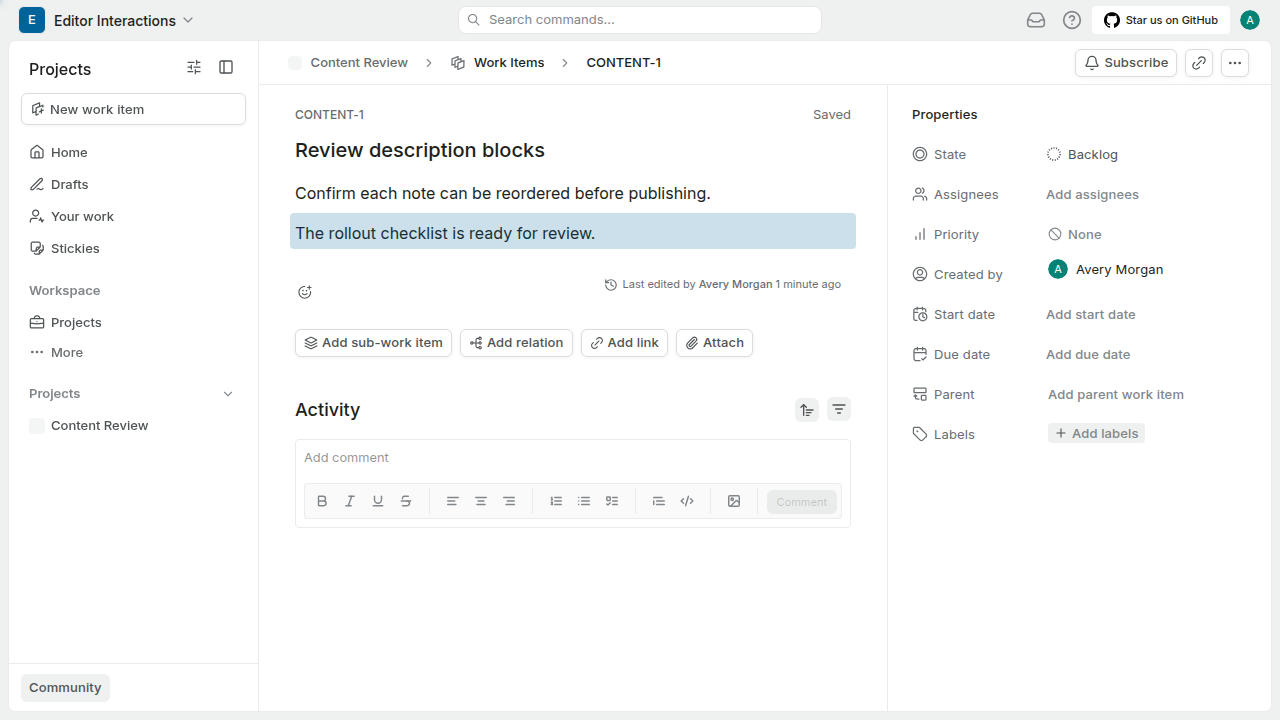This screenshot has height=720, width=1280.
Task: Insert a to-do checklist in comment
Action: pyautogui.click(x=612, y=501)
